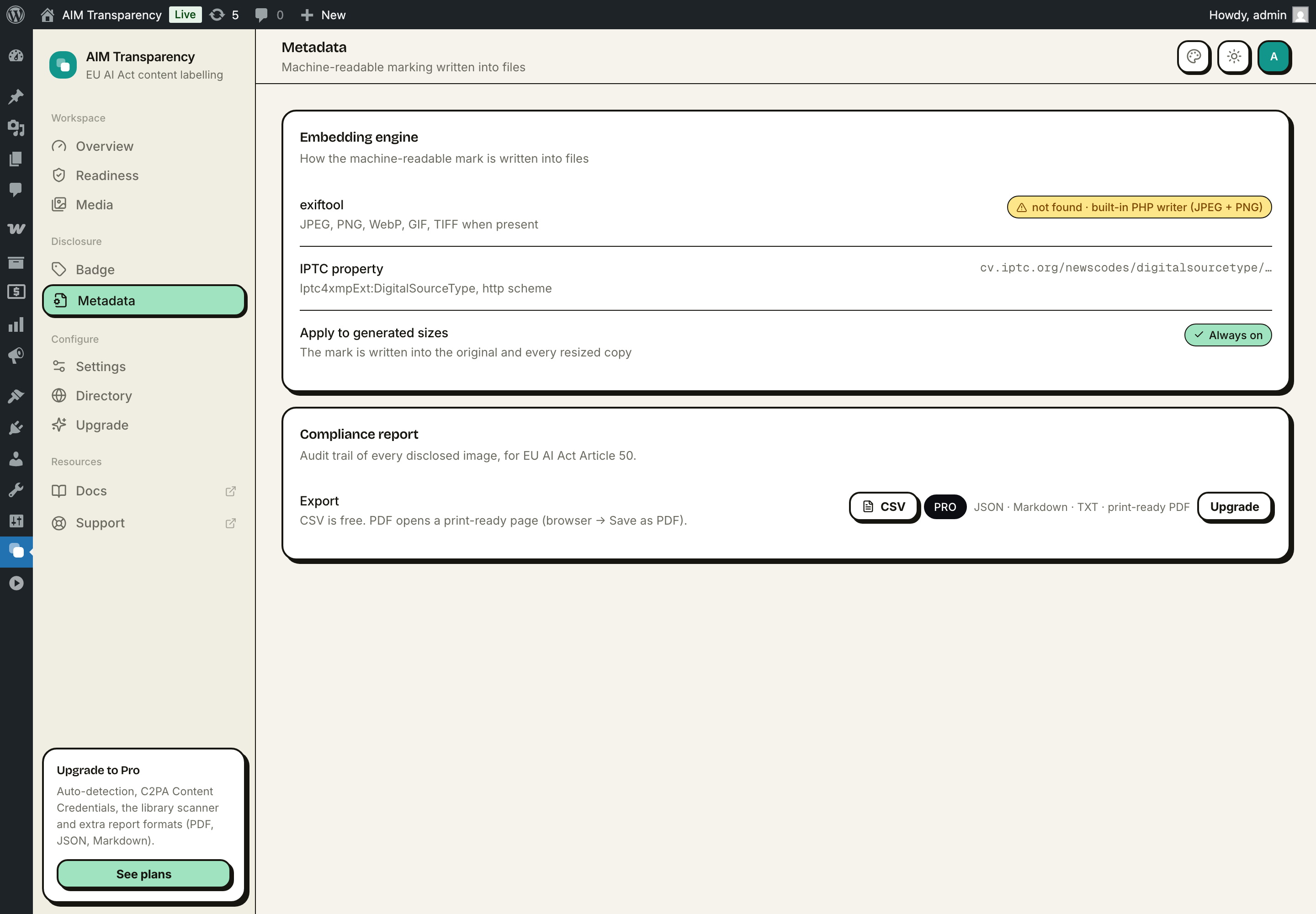Image resolution: width=1316 pixels, height=914 pixels.
Task: Open Posts via the pushpin icon
Action: coord(16,96)
